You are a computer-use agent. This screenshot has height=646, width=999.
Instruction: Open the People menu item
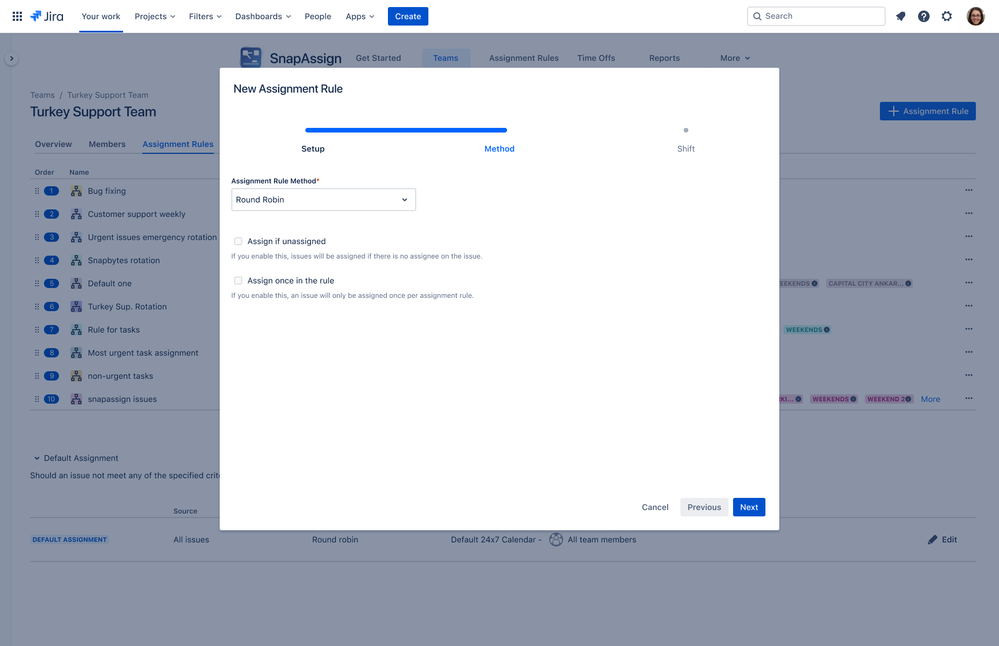tap(318, 16)
